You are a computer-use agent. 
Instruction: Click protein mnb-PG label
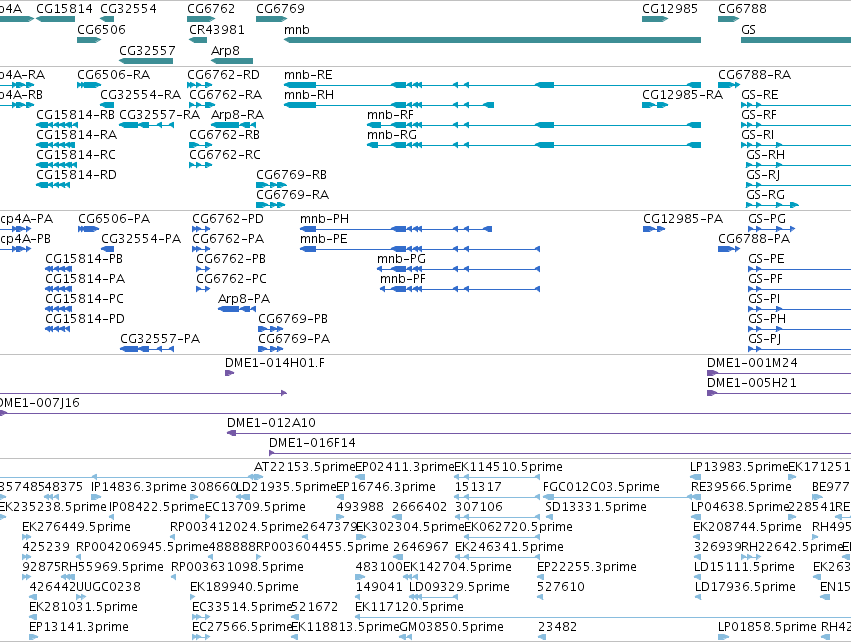402,259
